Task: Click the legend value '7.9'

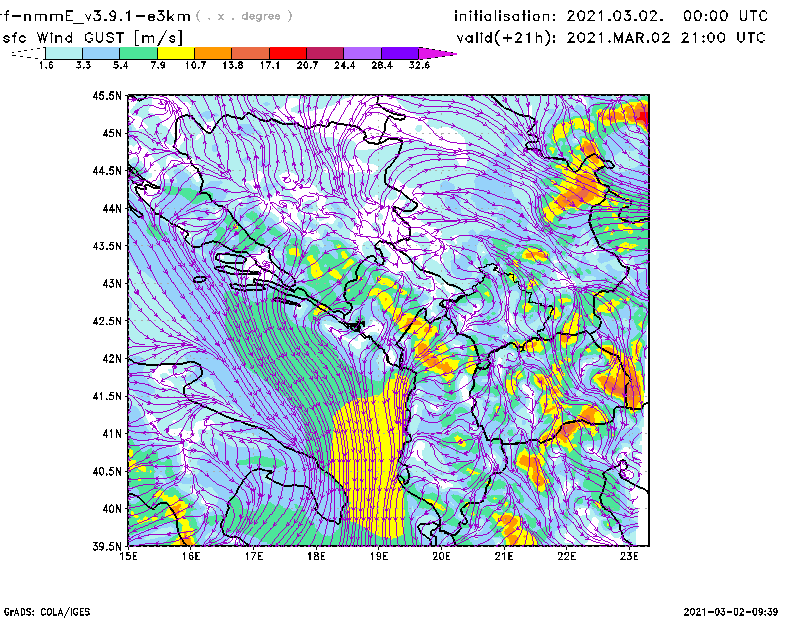Action: point(158,65)
